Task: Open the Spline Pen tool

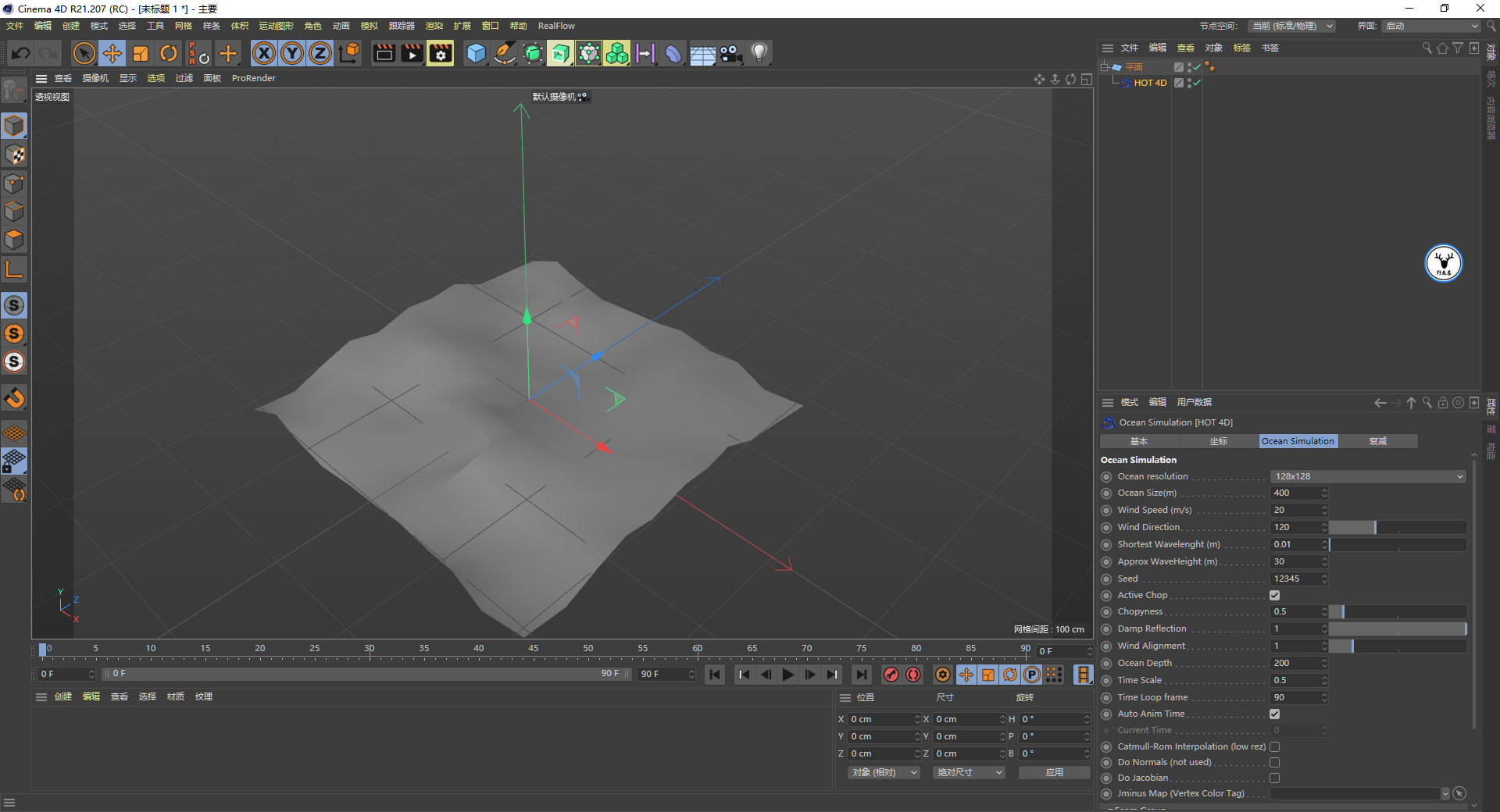Action: 505,53
